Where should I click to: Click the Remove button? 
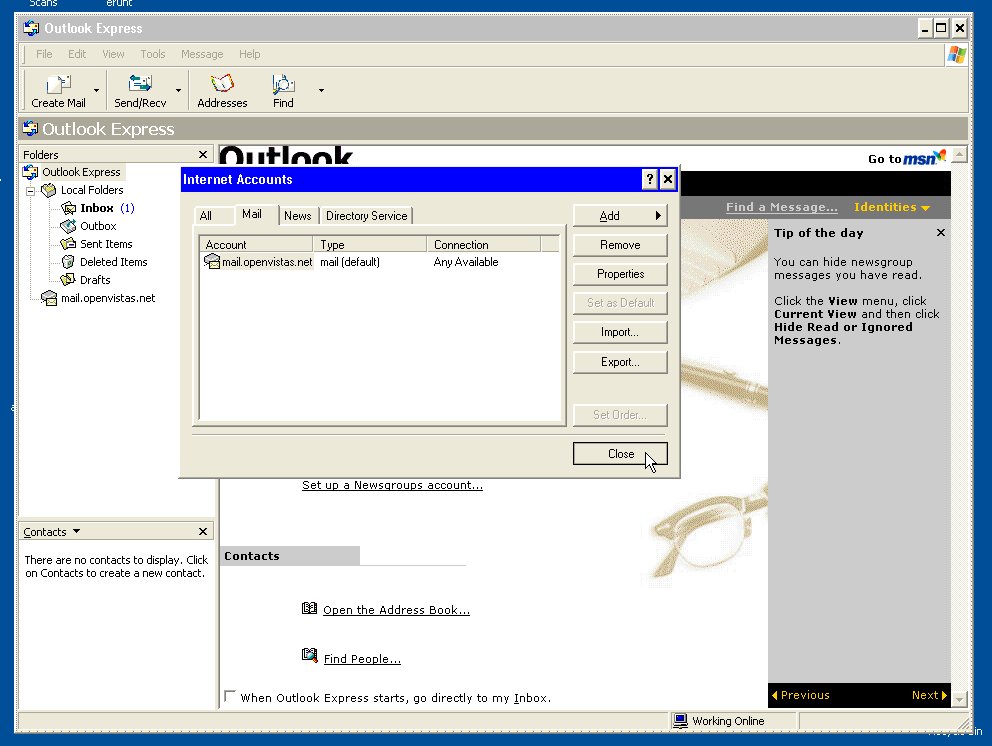[620, 245]
